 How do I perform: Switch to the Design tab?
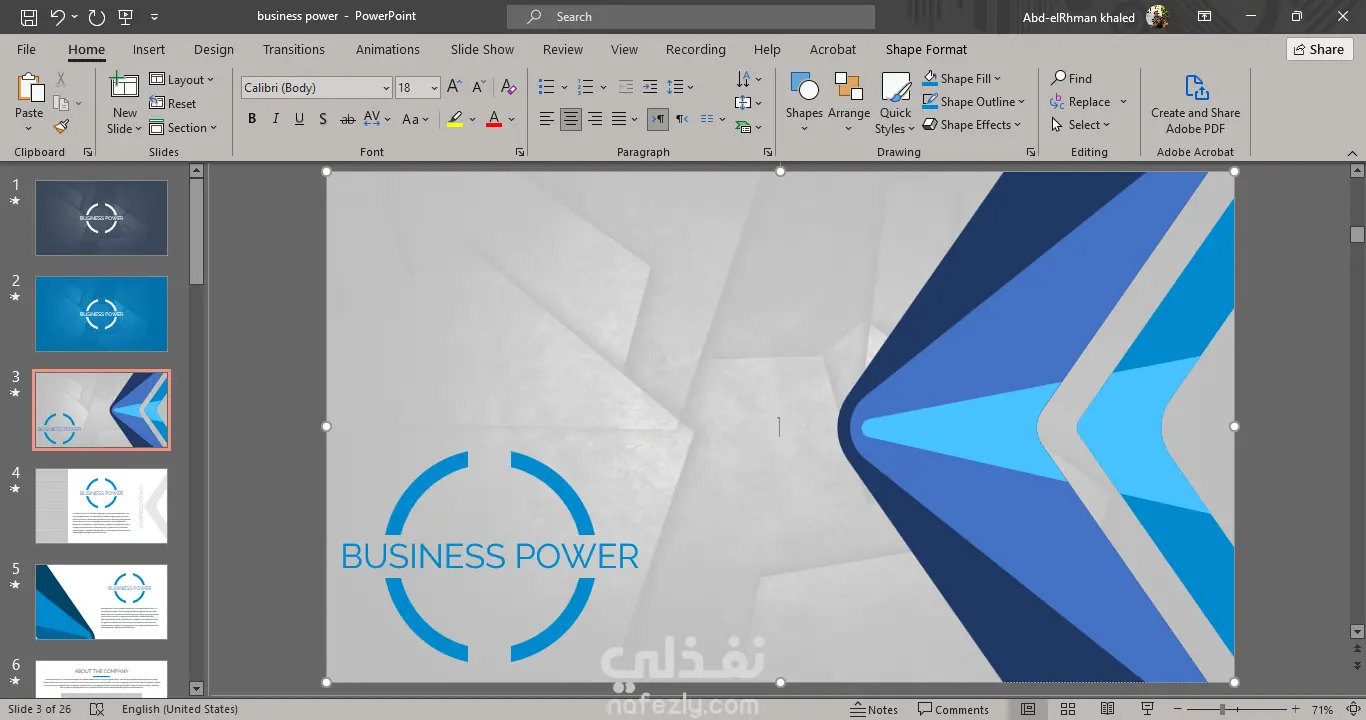(214, 49)
